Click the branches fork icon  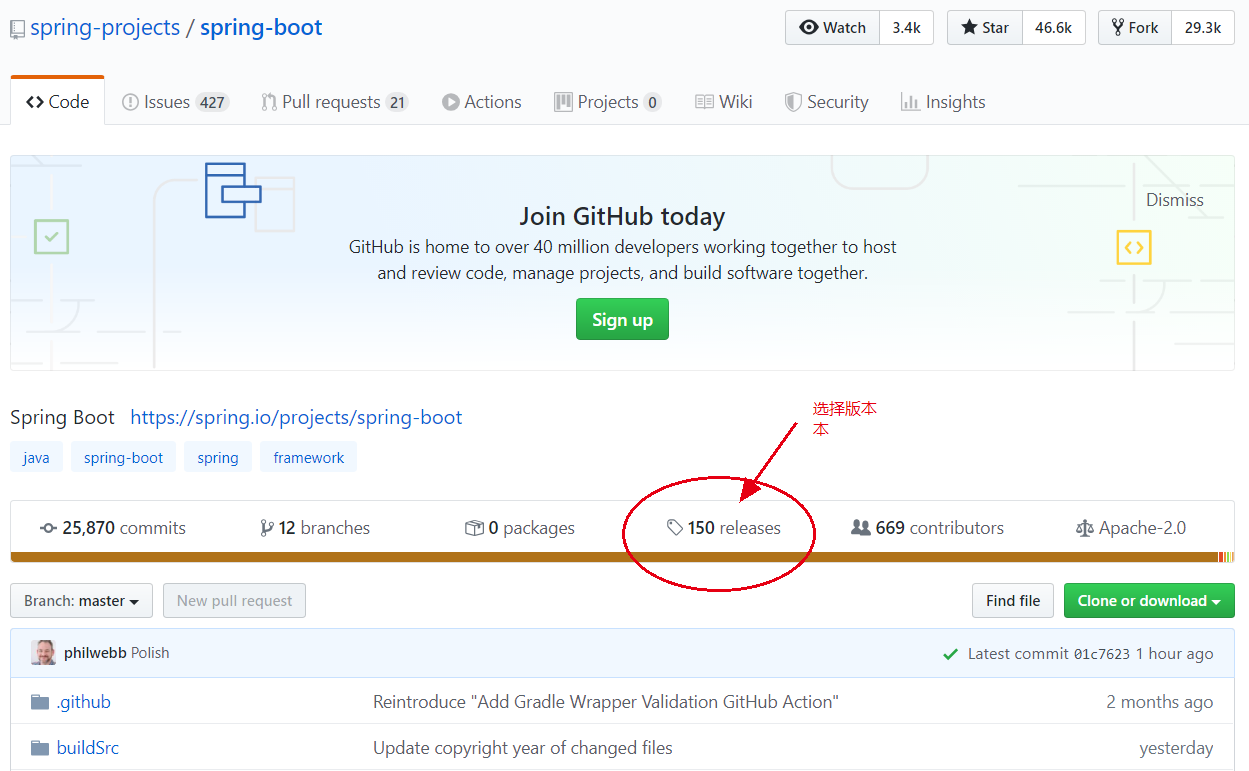coord(266,528)
